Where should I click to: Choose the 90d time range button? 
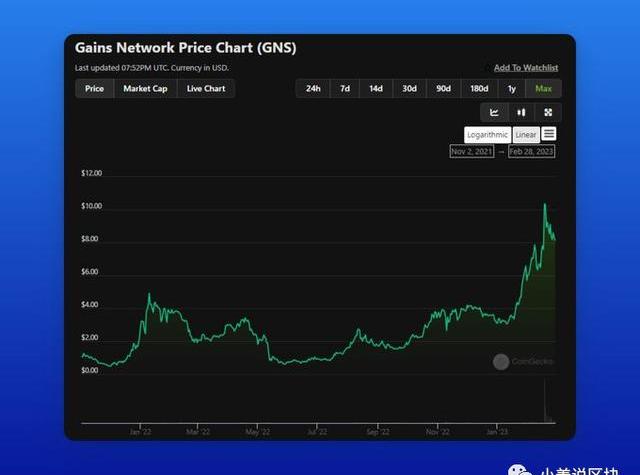click(x=443, y=89)
